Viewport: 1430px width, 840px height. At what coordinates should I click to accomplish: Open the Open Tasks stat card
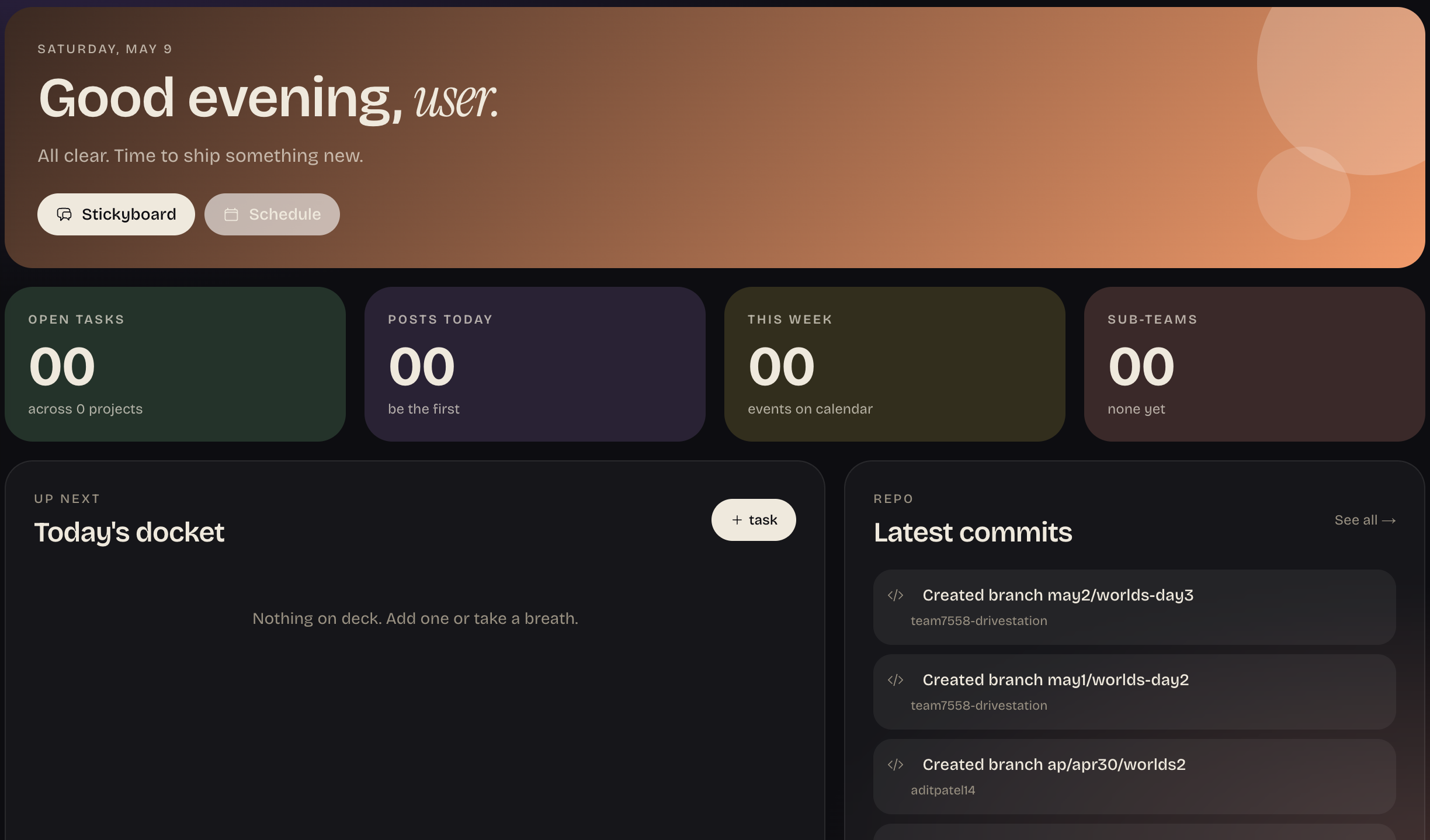(175, 364)
